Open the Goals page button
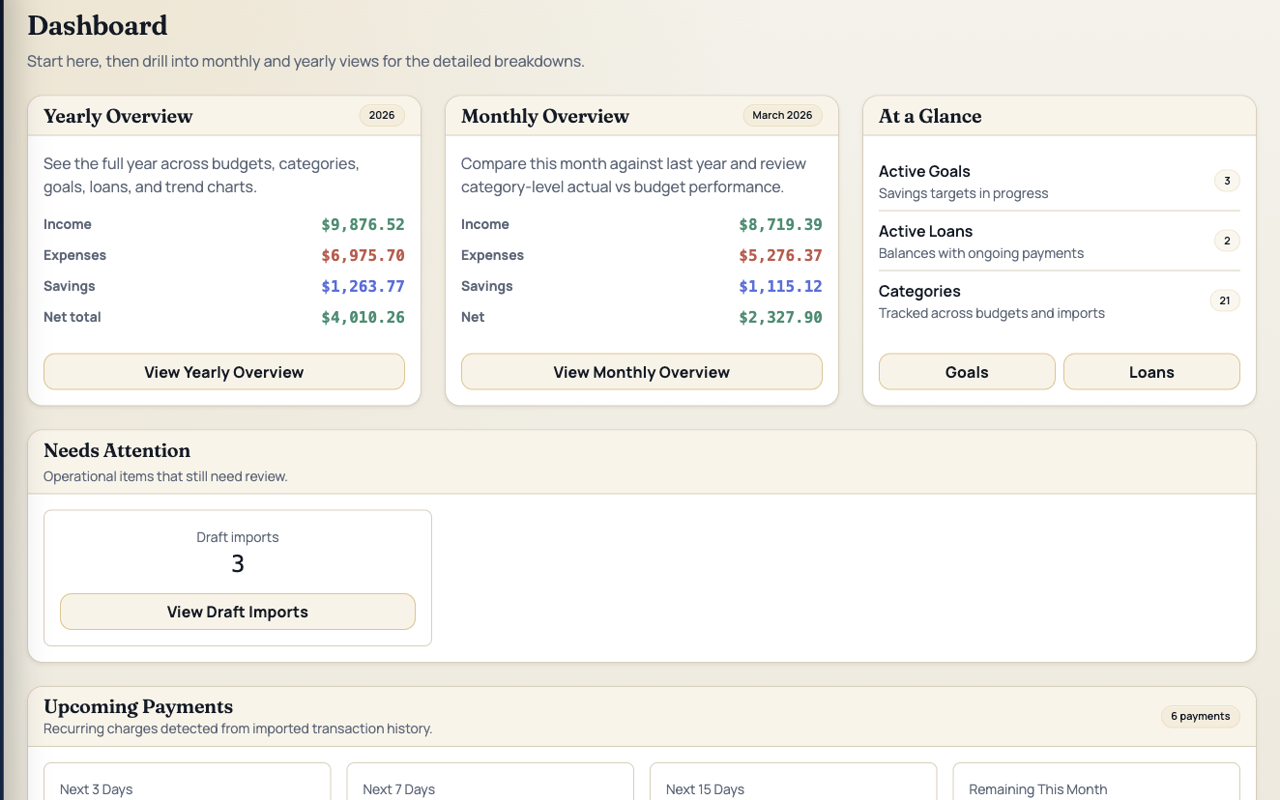Screen dimensions: 1280x800 pos(966,372)
